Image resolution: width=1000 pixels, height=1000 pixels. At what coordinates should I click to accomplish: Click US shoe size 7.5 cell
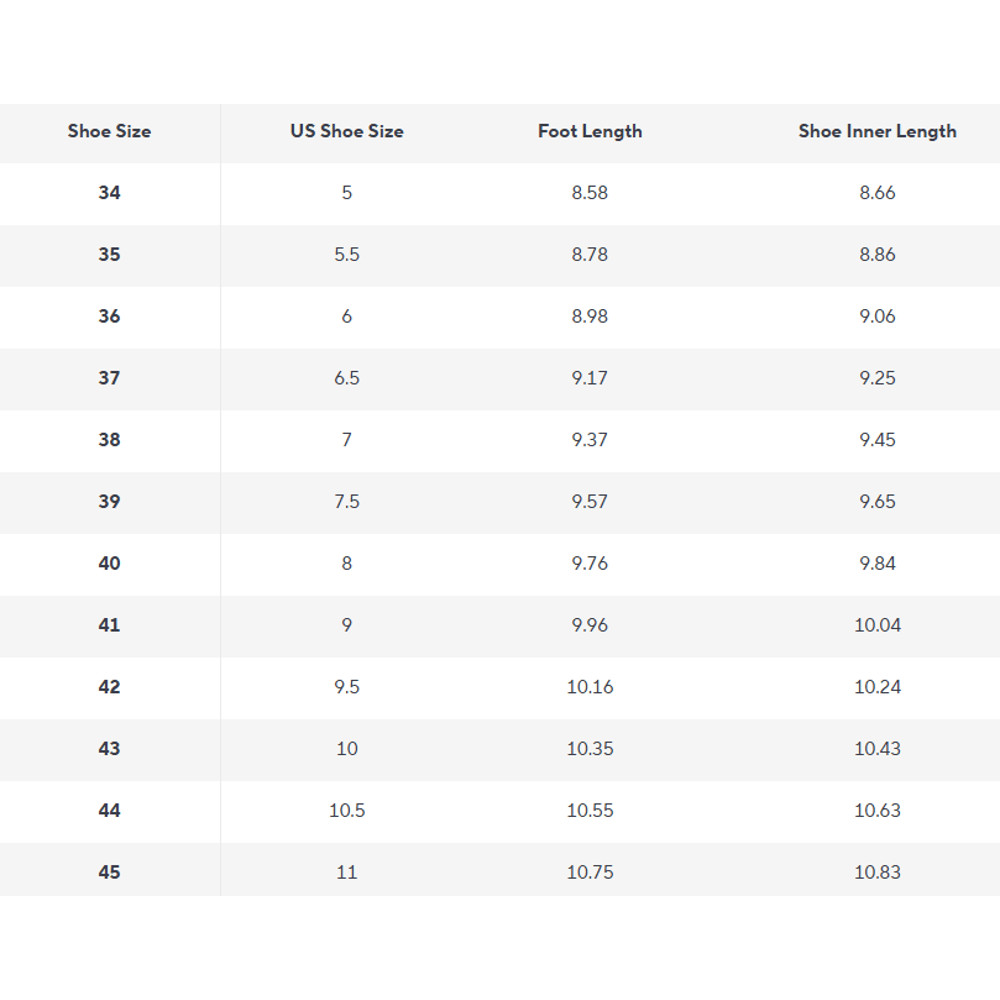point(347,502)
